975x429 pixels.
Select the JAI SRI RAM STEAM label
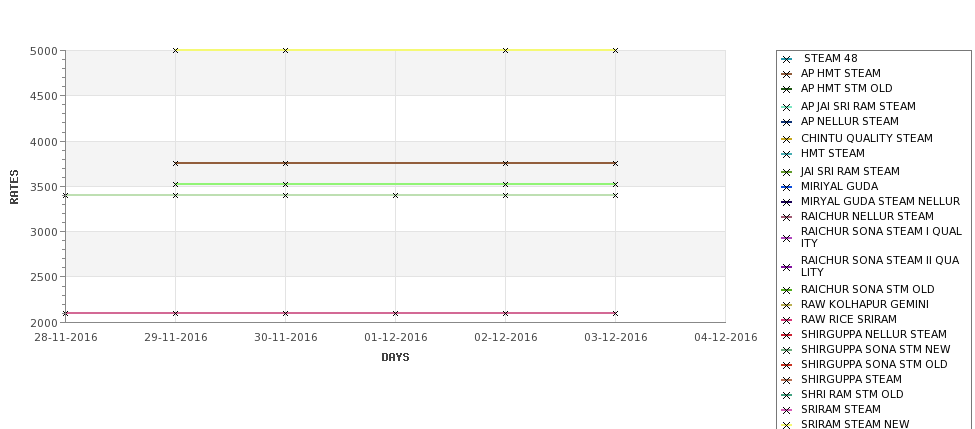click(x=850, y=171)
